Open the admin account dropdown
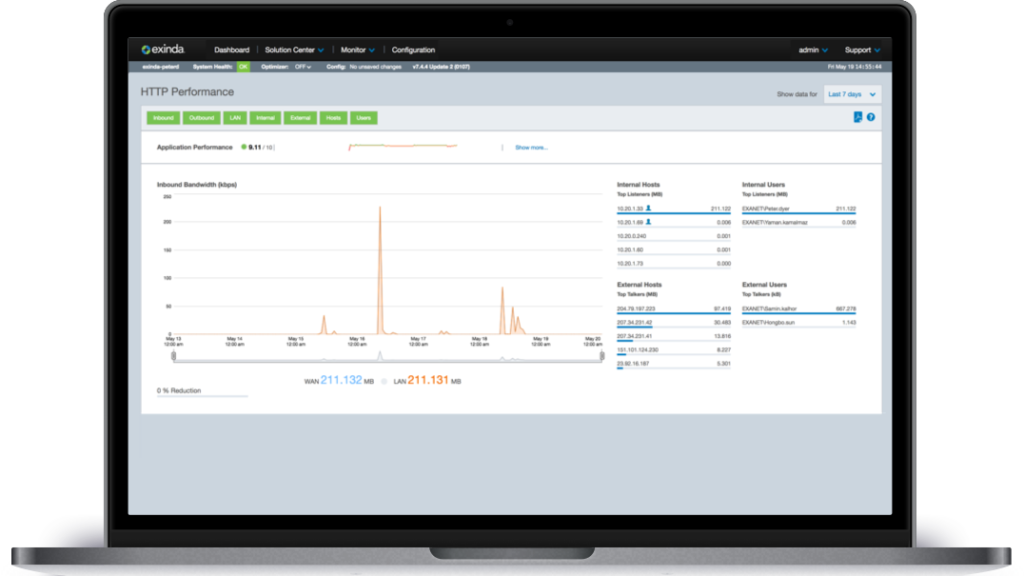The image size is (1024, 576). pyautogui.click(x=813, y=50)
